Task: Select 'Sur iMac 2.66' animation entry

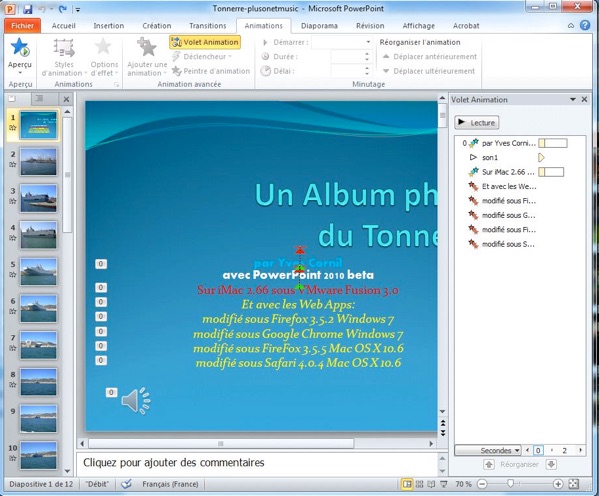Action: [x=521, y=172]
